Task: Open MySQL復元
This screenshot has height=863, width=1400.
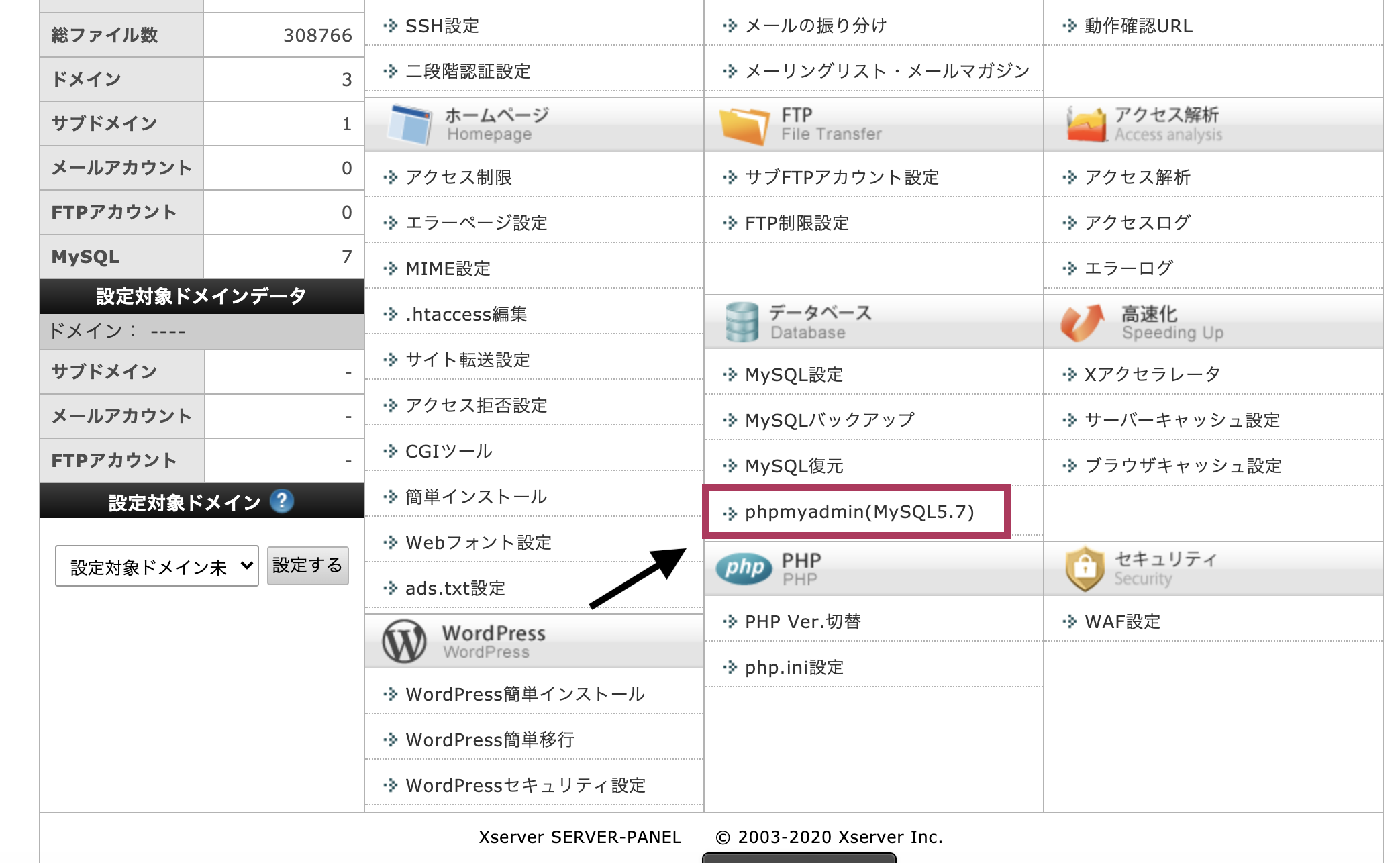Action: tap(794, 466)
